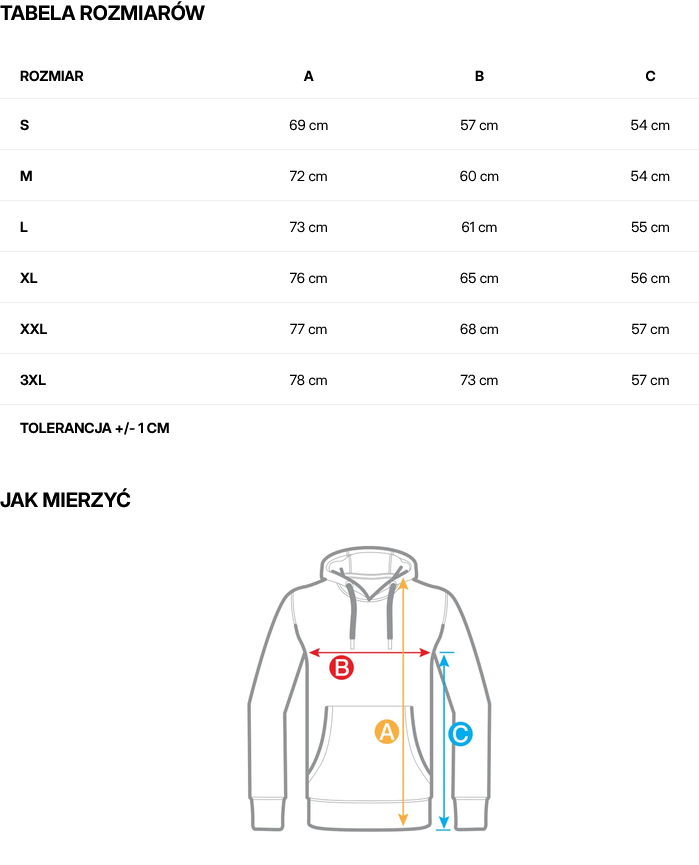Click the JAK MIERZYĆ heading
This screenshot has height=865, width=699.
(66, 500)
